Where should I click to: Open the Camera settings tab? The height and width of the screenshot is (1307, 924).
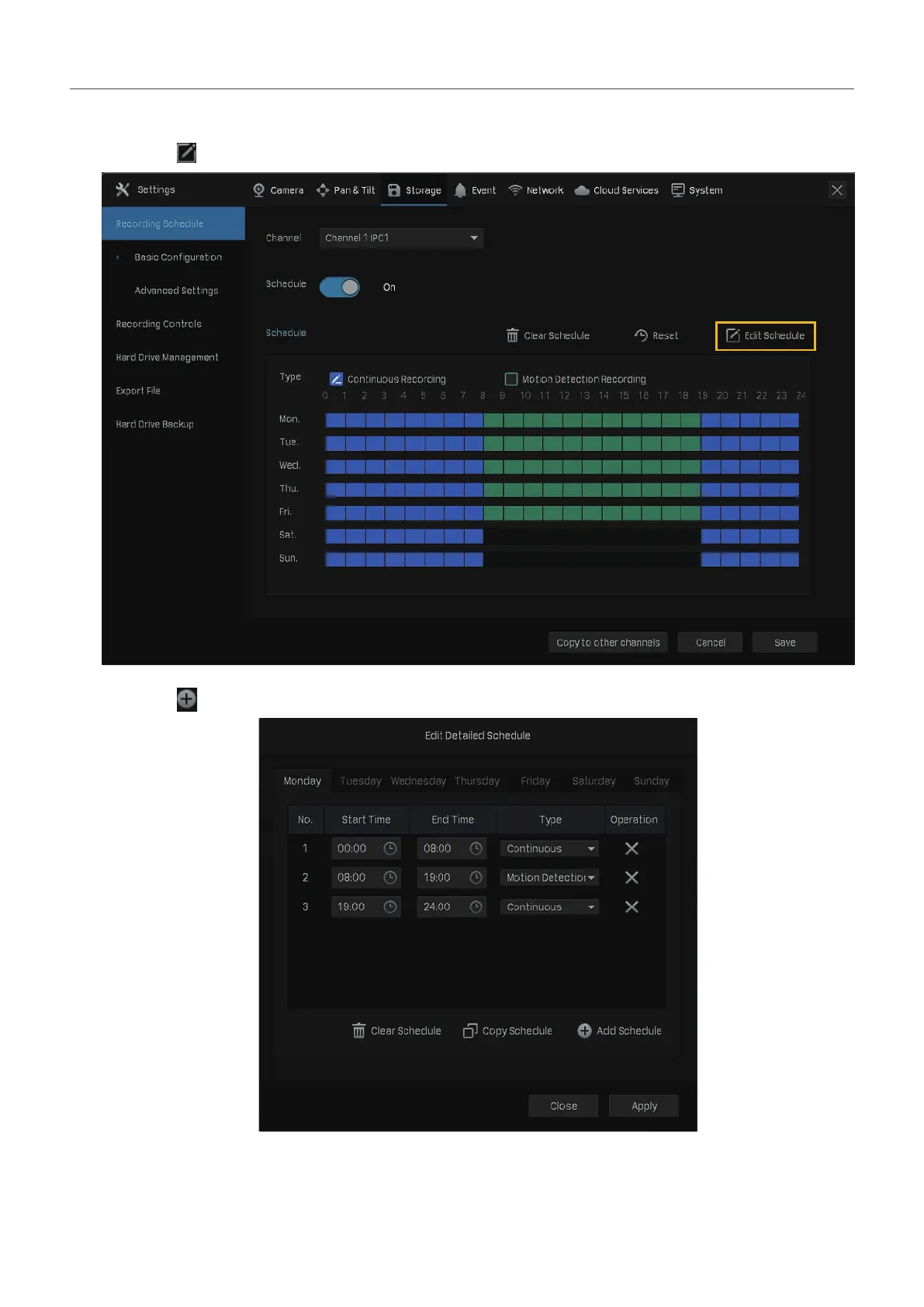(x=278, y=190)
